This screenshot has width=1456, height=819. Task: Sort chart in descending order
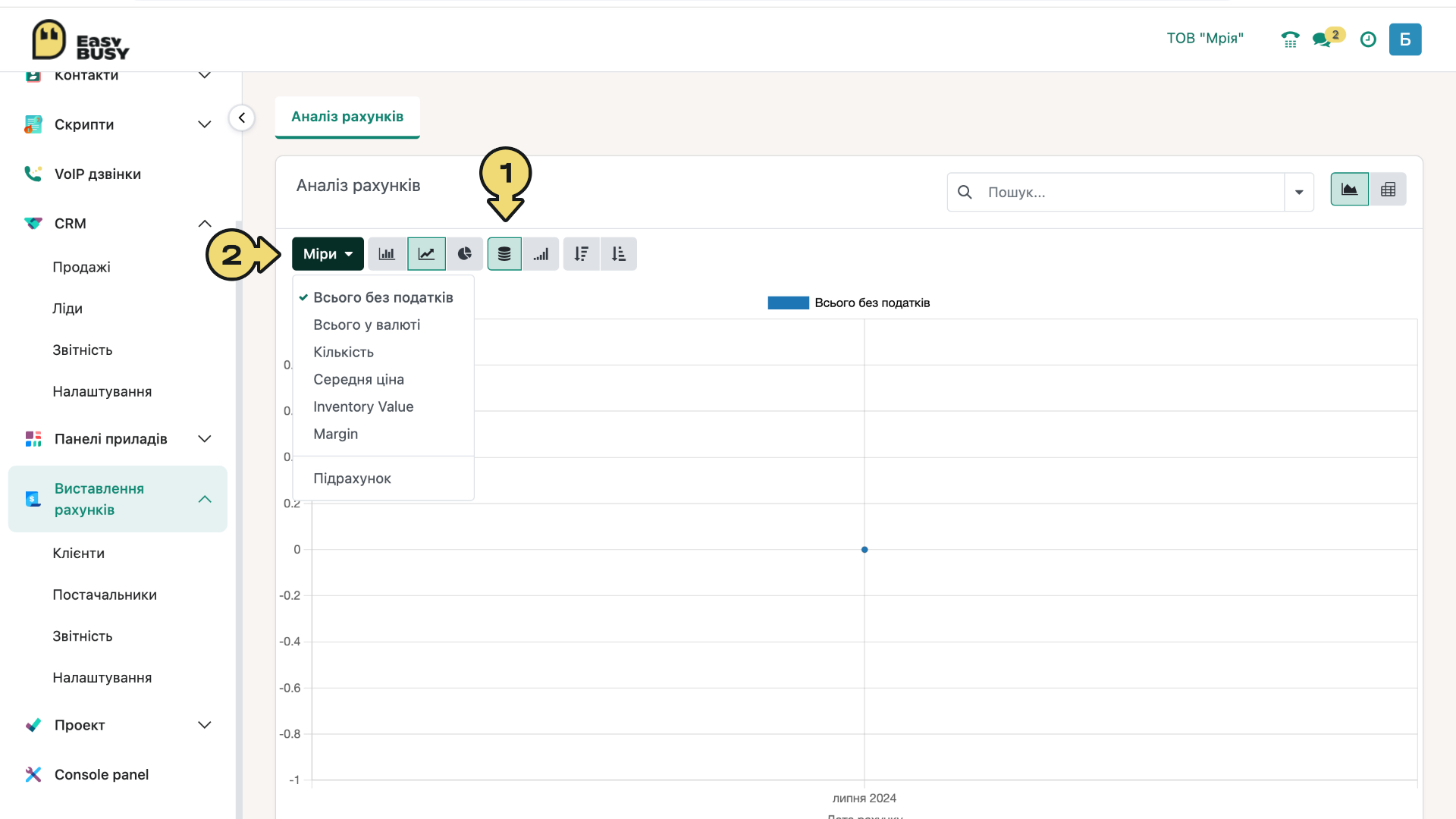[x=582, y=254]
